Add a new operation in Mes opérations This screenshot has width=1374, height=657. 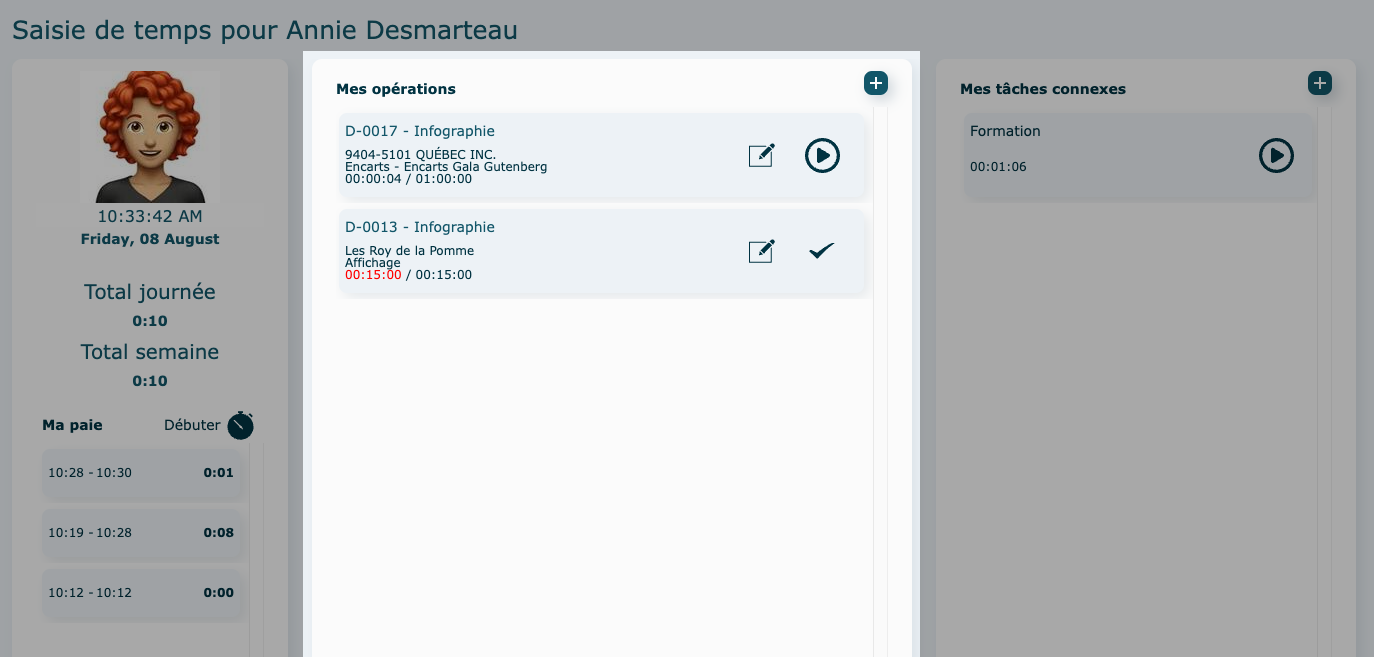(x=875, y=84)
